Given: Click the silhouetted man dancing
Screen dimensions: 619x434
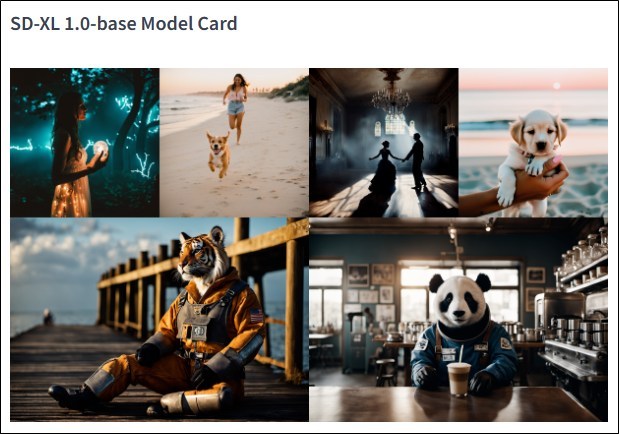Looking at the screenshot, I should [x=415, y=161].
